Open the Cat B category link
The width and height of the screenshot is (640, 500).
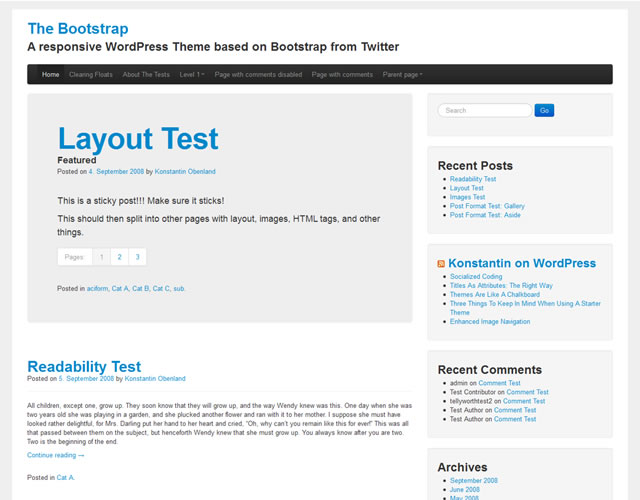click(x=140, y=289)
